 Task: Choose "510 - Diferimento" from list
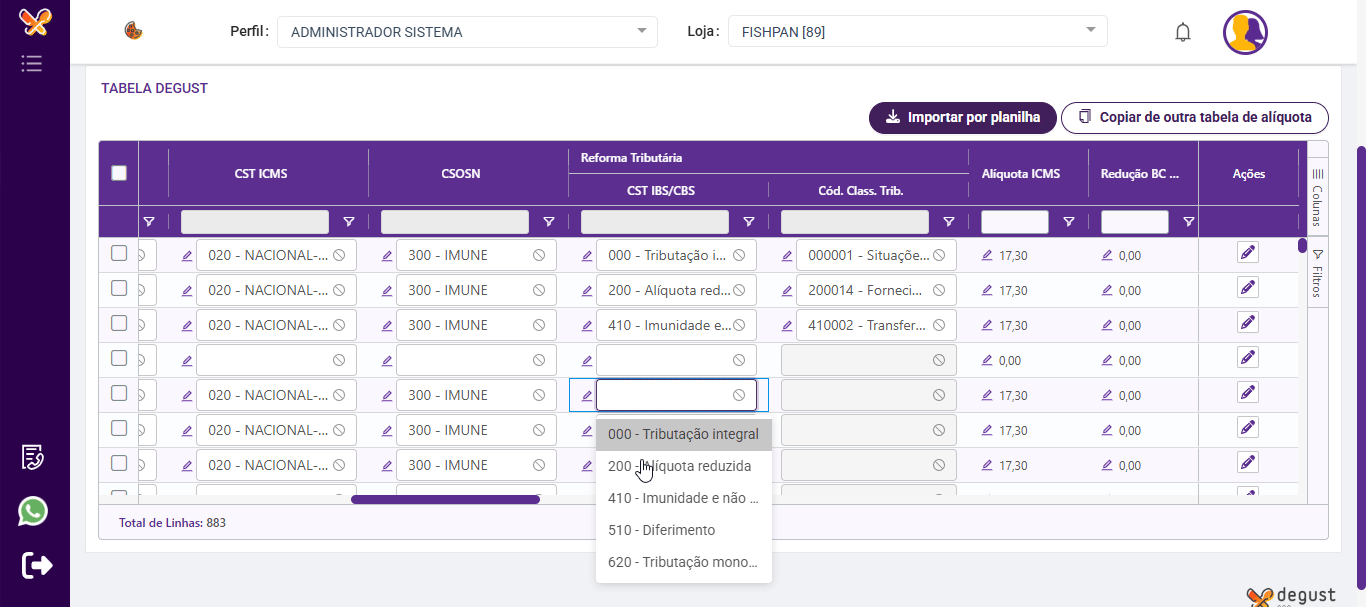[662, 530]
